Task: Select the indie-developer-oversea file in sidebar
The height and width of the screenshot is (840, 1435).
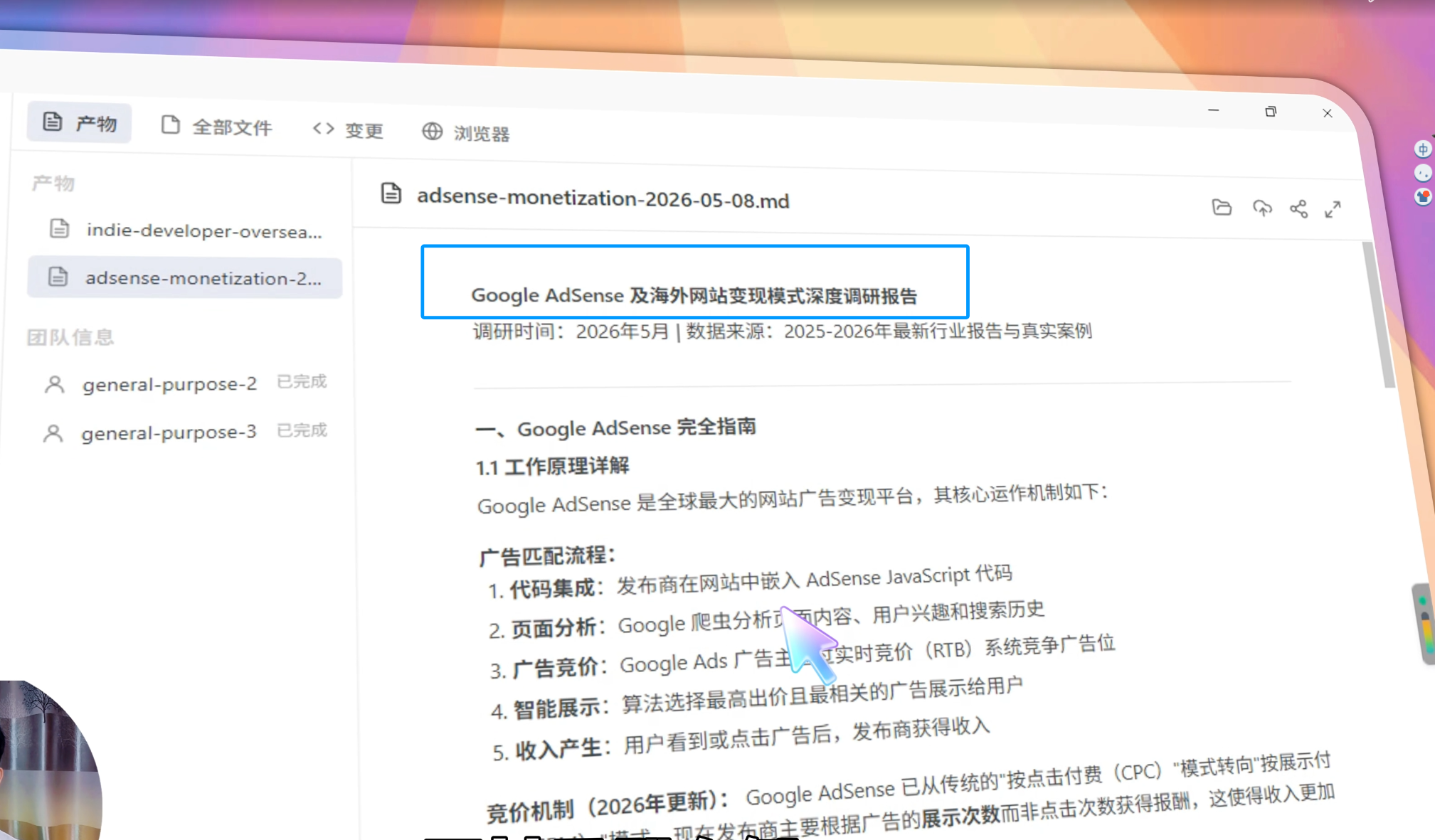Action: [185, 230]
